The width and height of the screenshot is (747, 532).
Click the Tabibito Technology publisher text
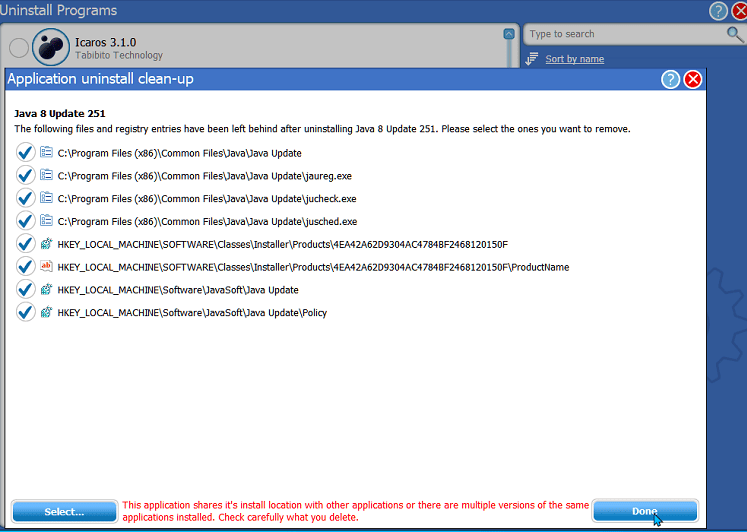tap(119, 55)
